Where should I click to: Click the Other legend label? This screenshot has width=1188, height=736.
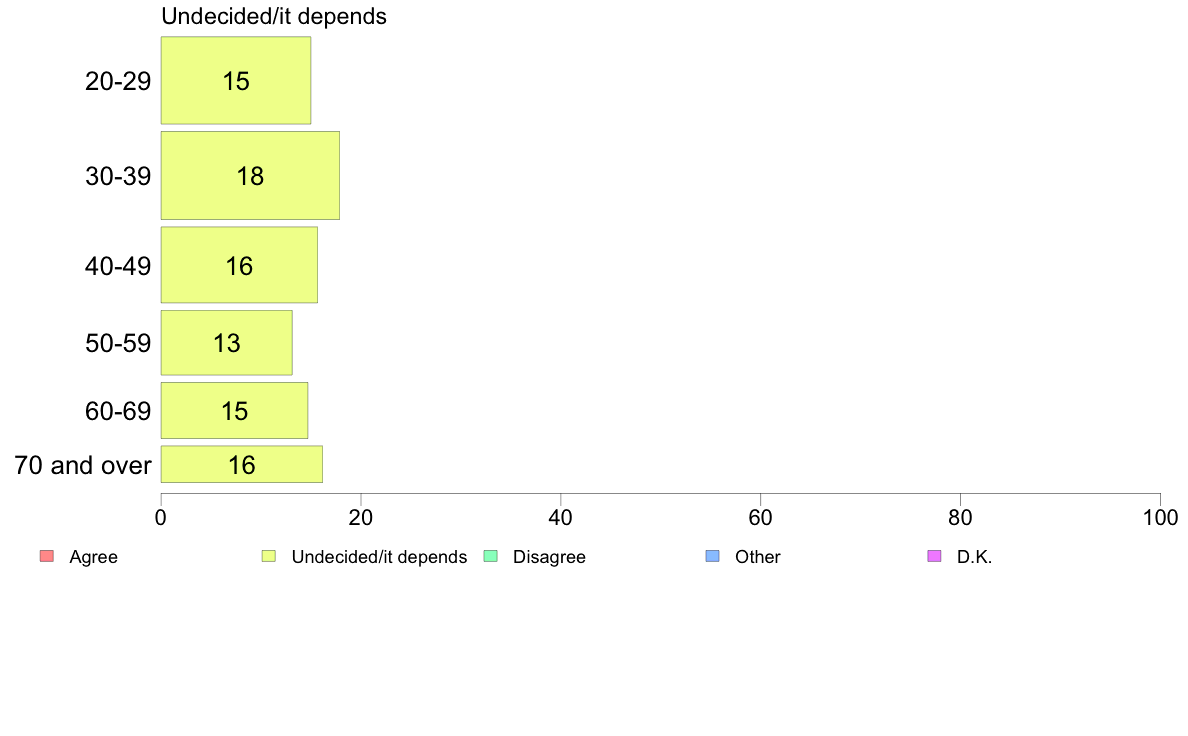tap(758, 557)
